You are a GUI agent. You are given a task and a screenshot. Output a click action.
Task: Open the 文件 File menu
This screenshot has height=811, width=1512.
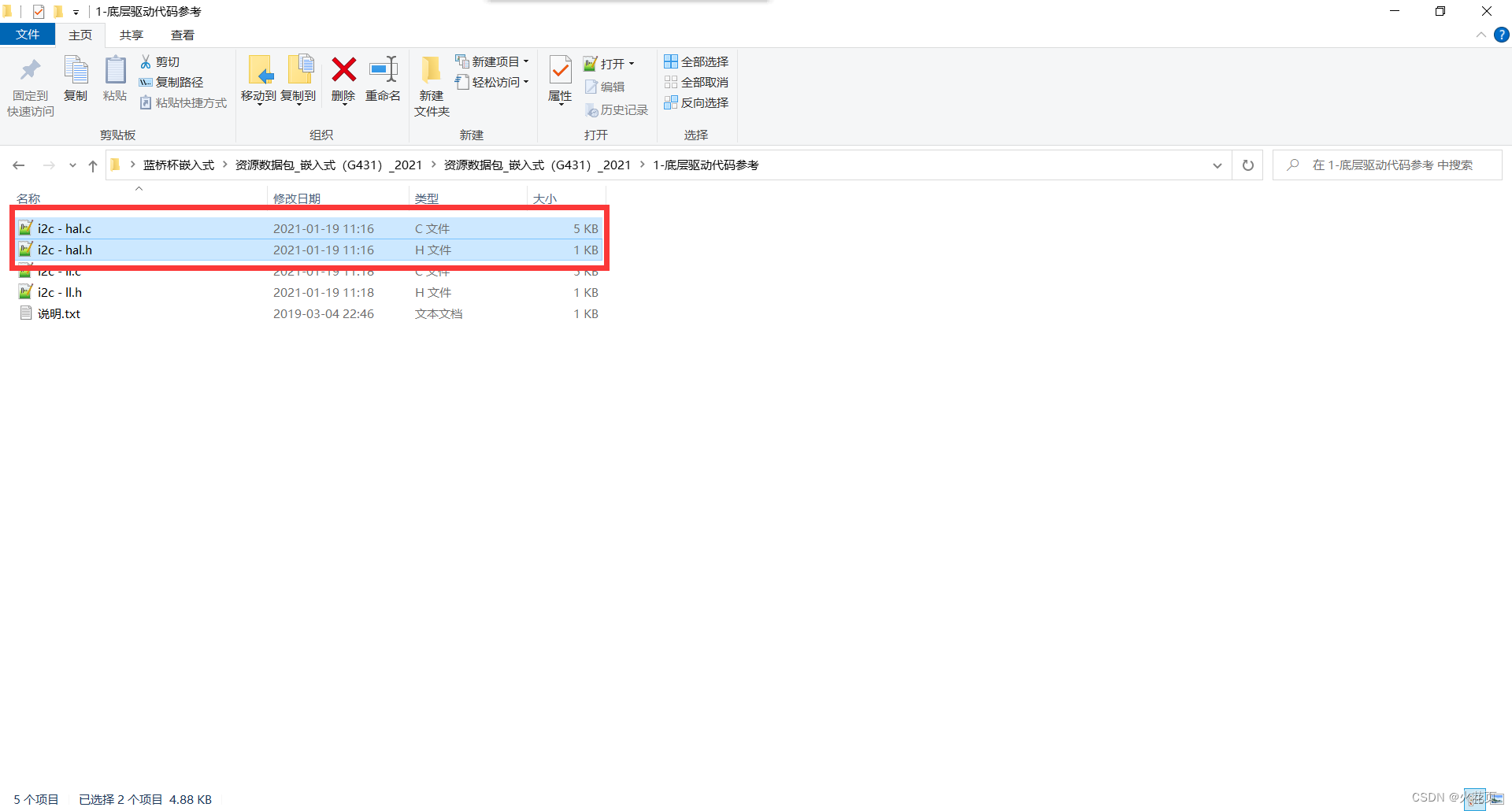tap(28, 35)
